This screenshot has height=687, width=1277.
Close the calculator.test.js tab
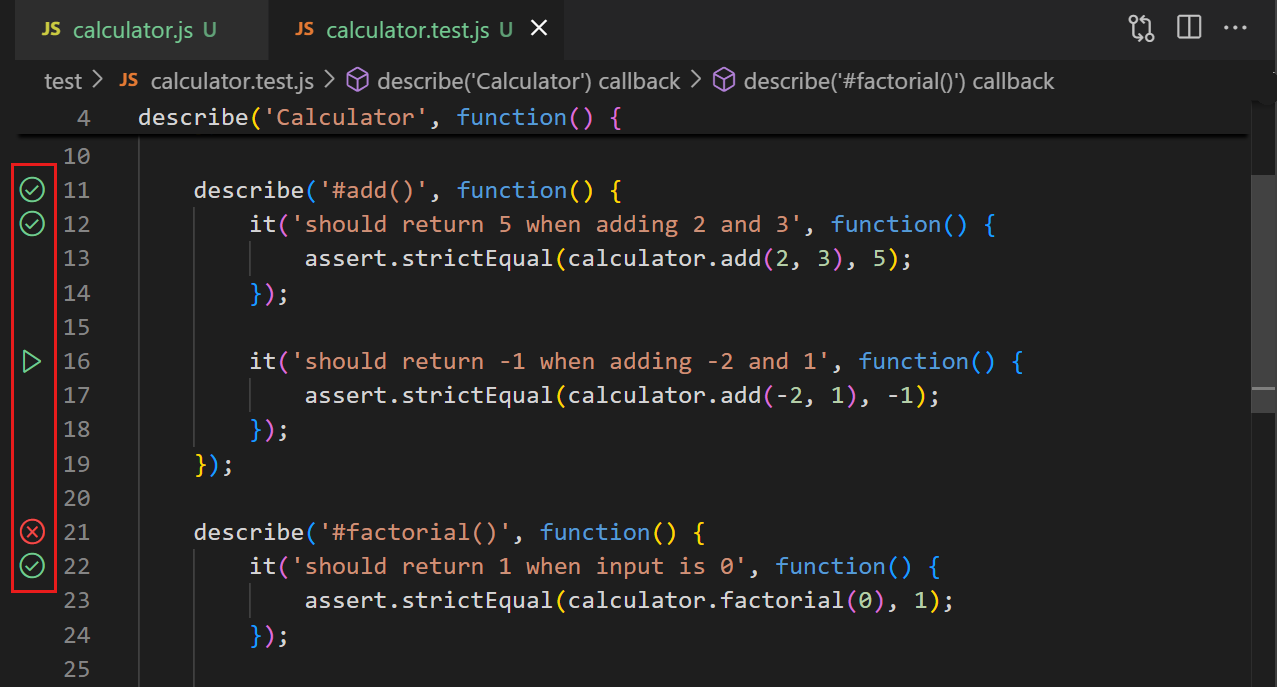tap(538, 27)
